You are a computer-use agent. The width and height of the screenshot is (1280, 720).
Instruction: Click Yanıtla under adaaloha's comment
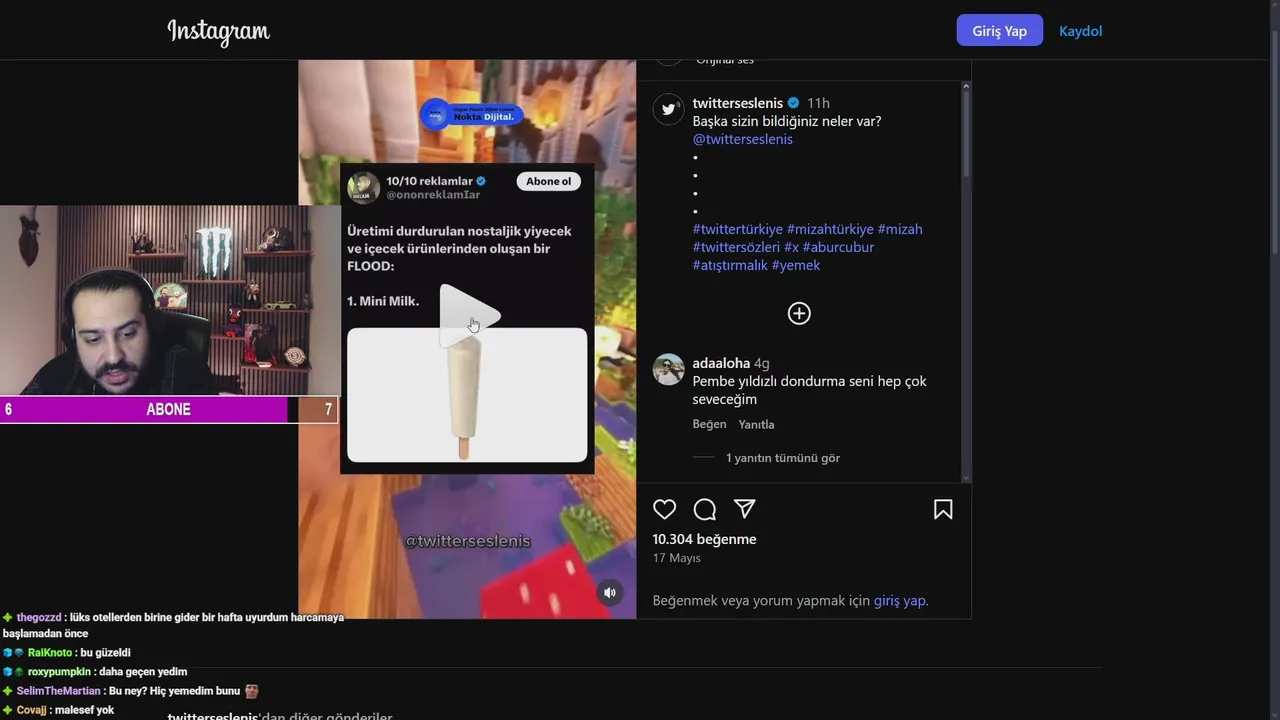point(756,424)
